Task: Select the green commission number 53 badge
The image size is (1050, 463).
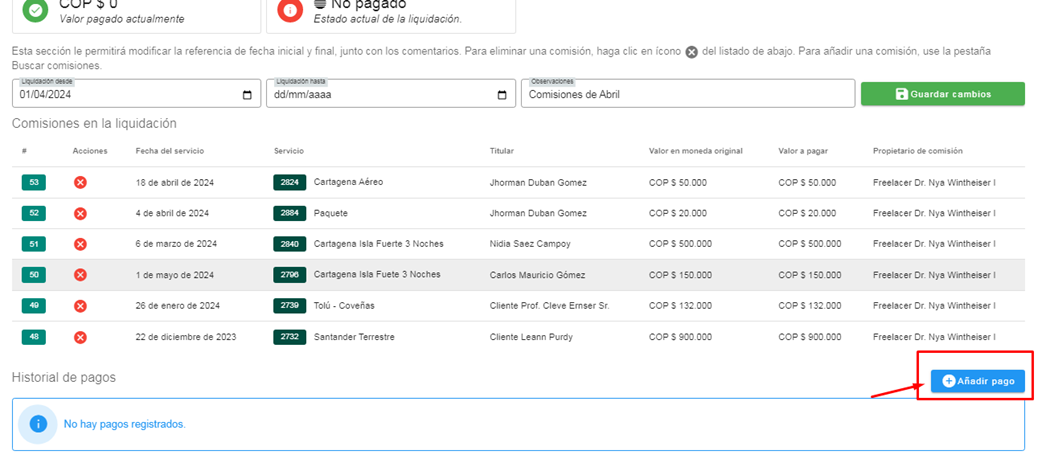Action: [34, 183]
